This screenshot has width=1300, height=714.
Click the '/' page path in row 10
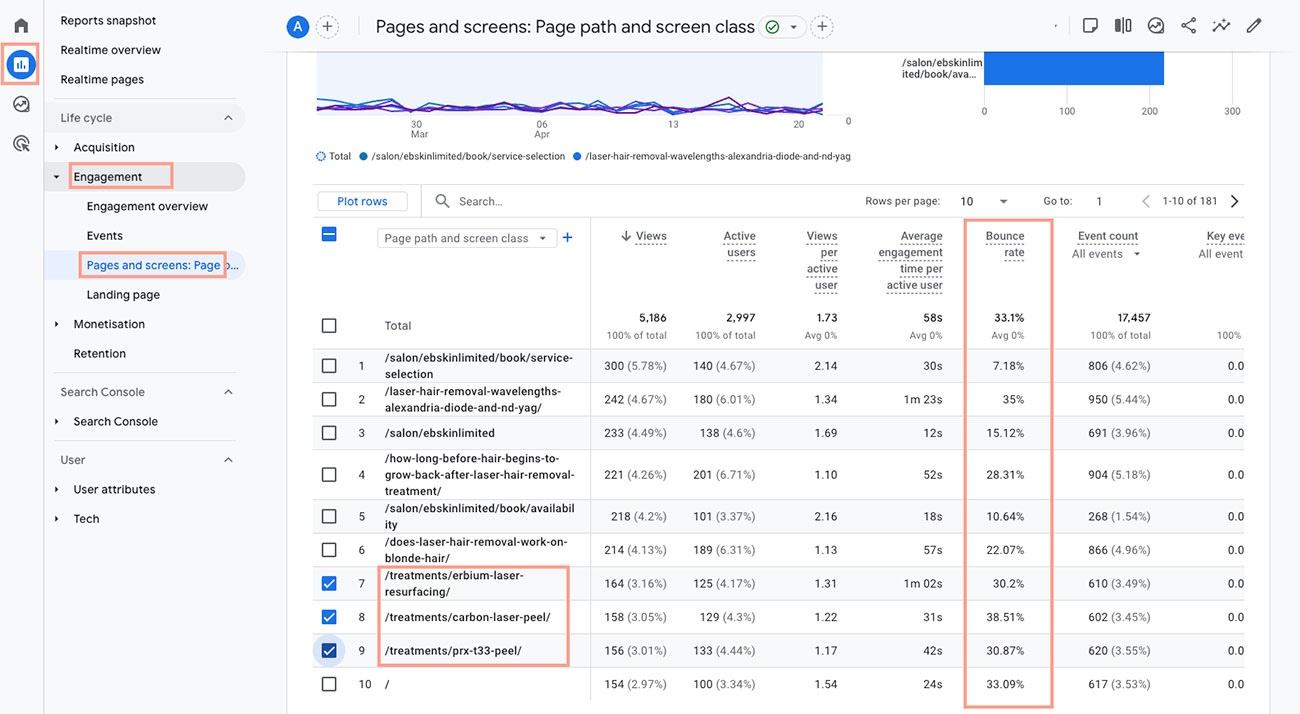387,684
